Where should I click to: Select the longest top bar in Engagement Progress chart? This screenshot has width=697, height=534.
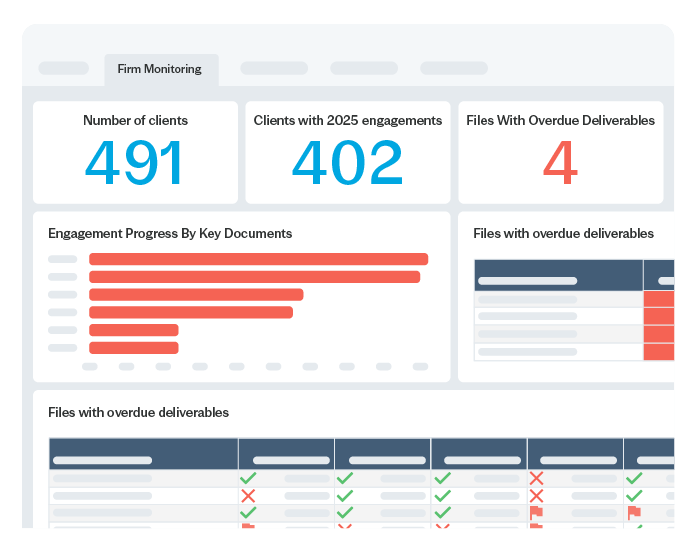coord(258,259)
